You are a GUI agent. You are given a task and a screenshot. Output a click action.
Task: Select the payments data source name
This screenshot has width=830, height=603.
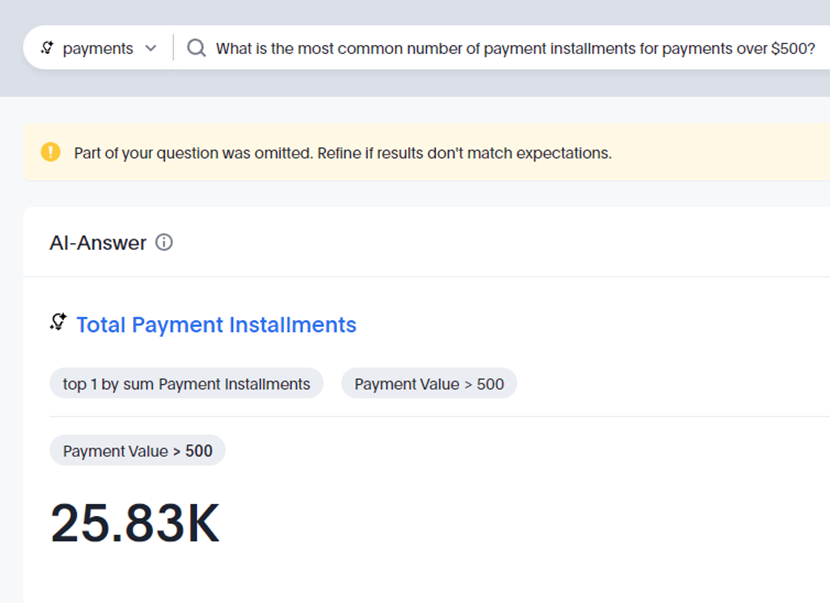(97, 48)
